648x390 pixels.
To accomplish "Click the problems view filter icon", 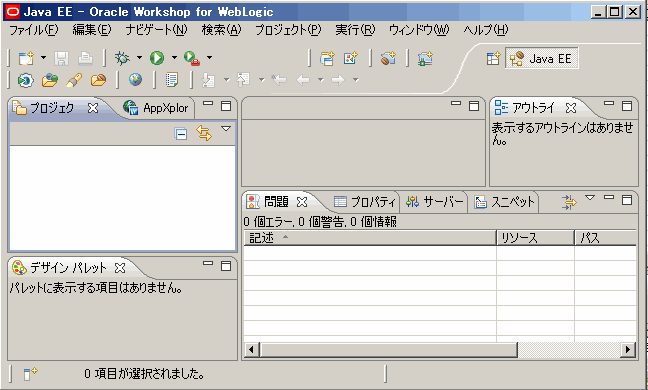I will coord(569,202).
